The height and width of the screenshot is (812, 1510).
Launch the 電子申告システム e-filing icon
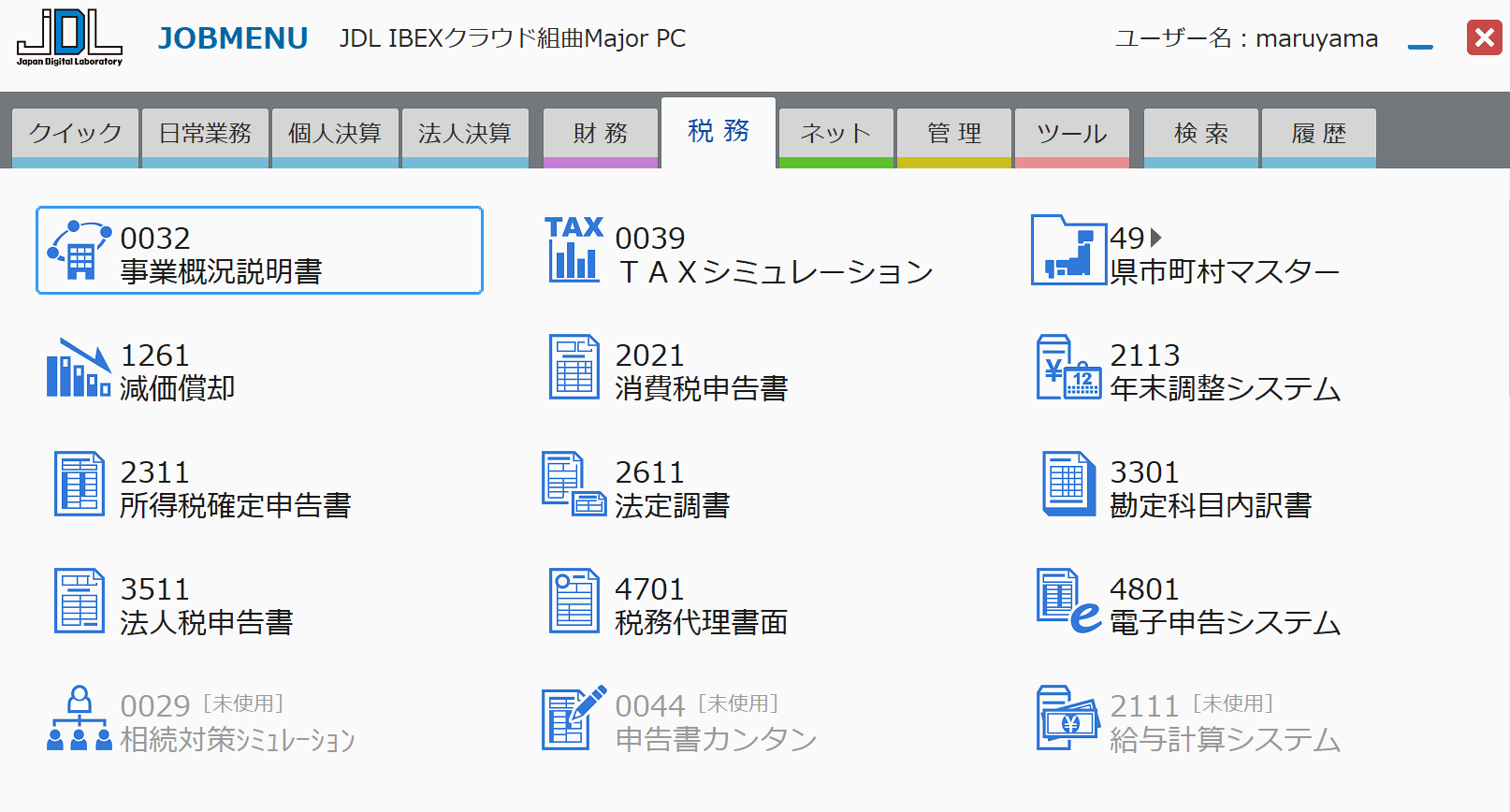(1068, 601)
